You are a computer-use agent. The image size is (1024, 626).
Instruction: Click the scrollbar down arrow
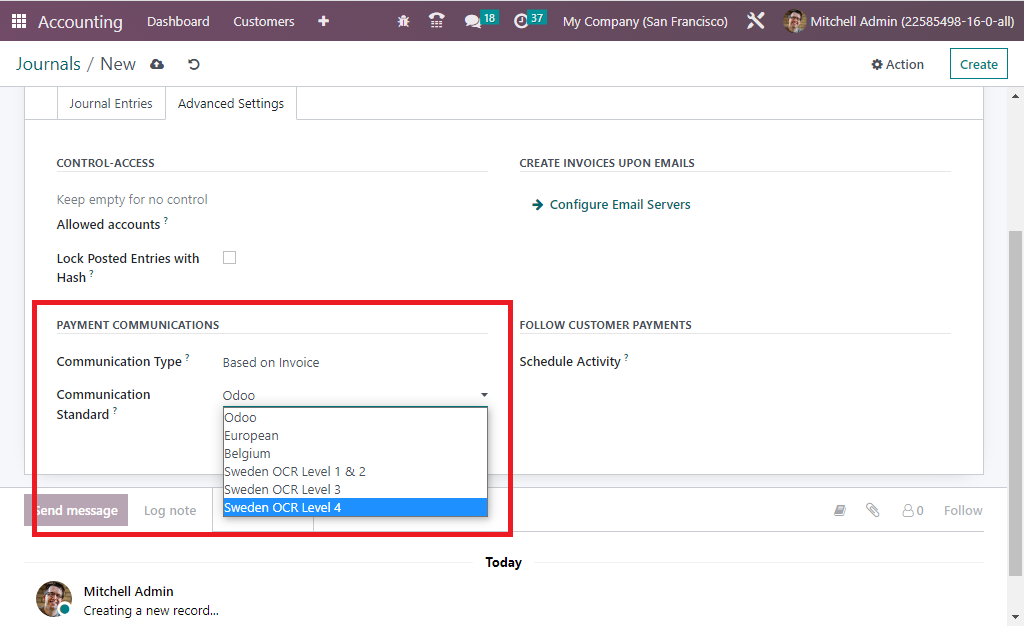1015,617
